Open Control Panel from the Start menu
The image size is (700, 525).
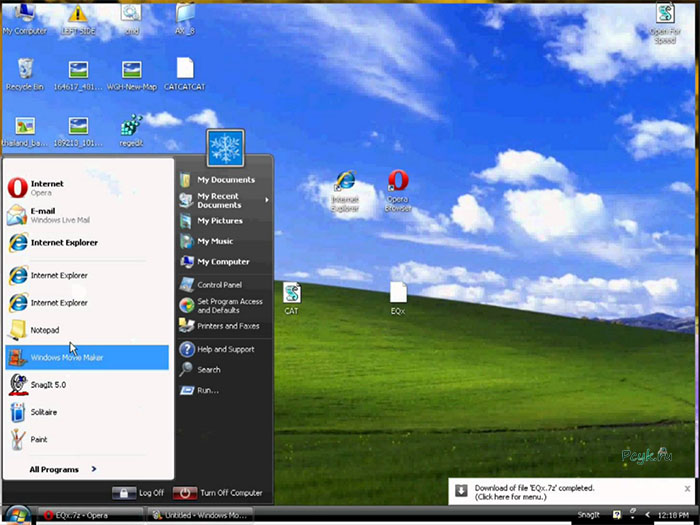pos(225,285)
